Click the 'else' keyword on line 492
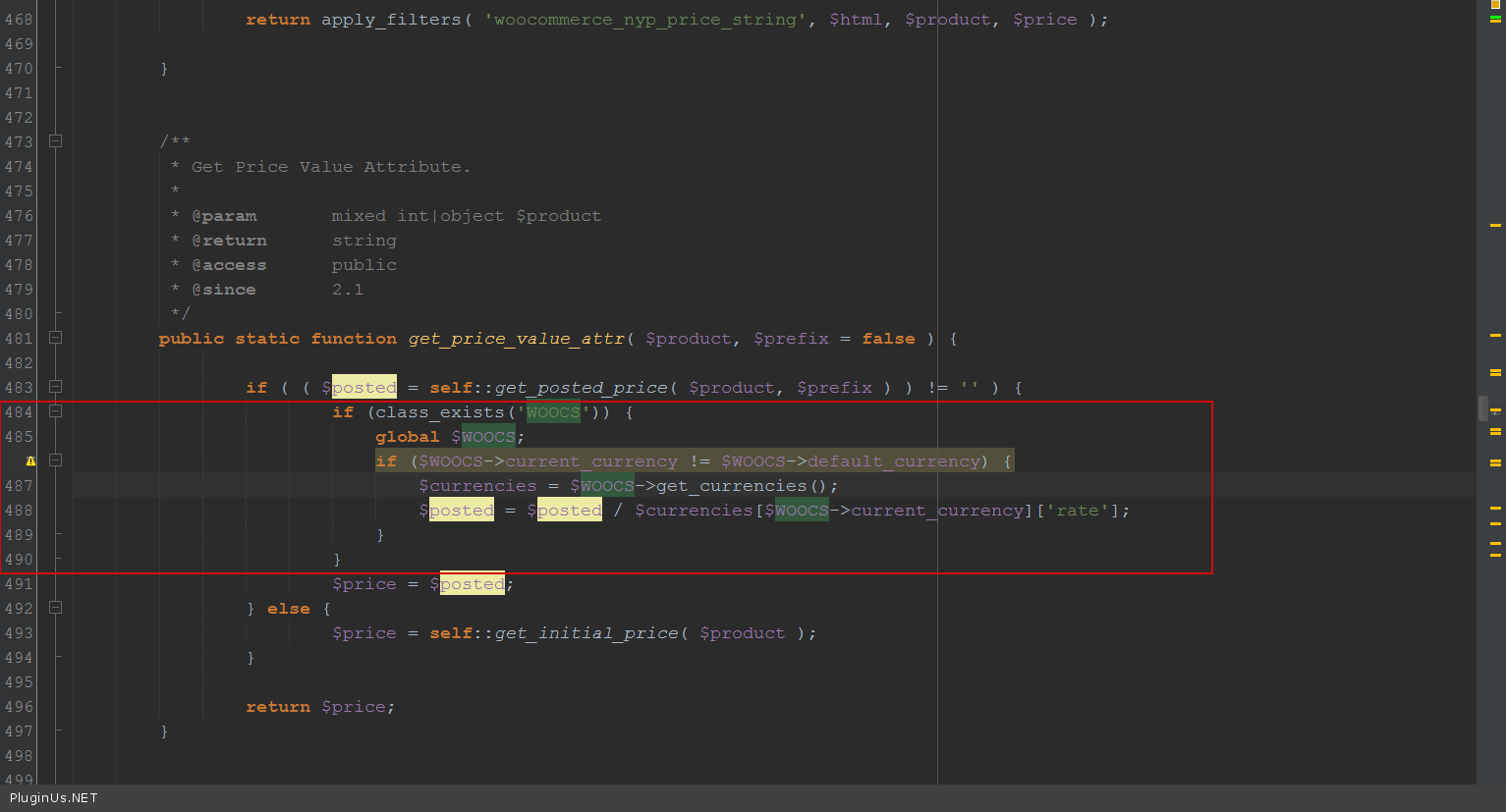This screenshot has width=1506, height=812. (x=289, y=609)
